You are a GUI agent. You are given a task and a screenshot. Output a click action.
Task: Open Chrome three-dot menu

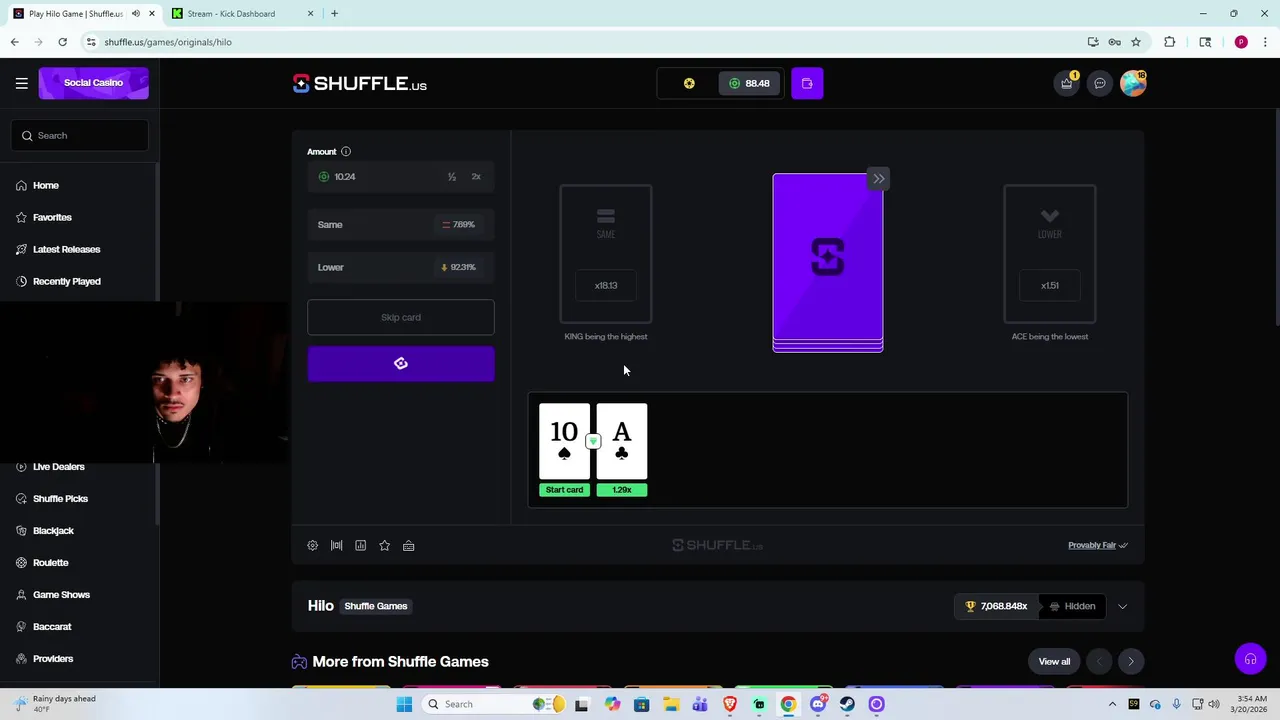coord(1266,42)
